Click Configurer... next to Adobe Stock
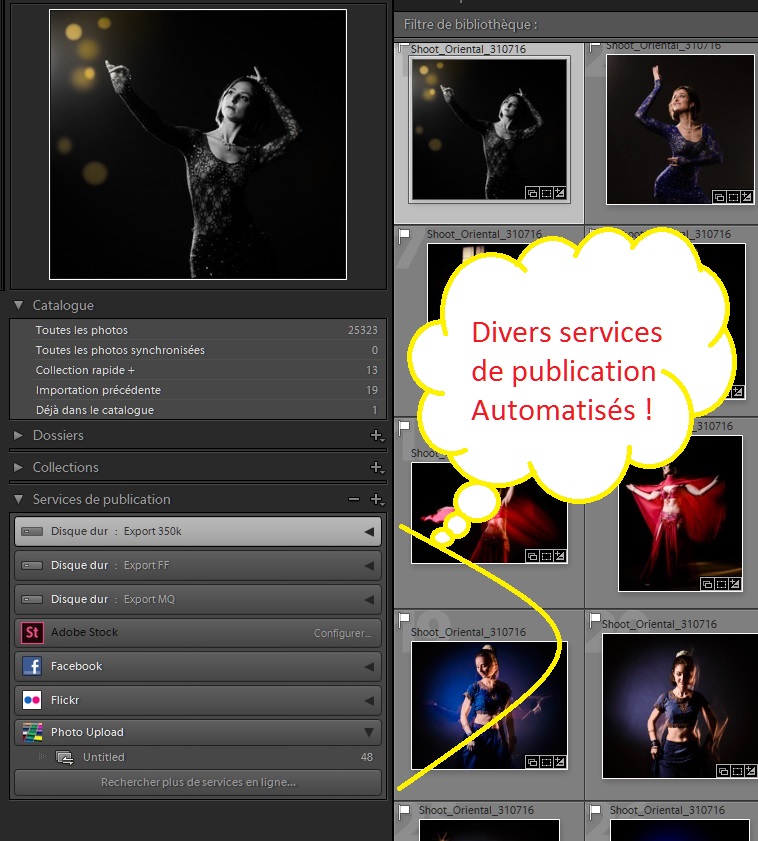Viewport: 758px width, 841px height. pyautogui.click(x=343, y=633)
